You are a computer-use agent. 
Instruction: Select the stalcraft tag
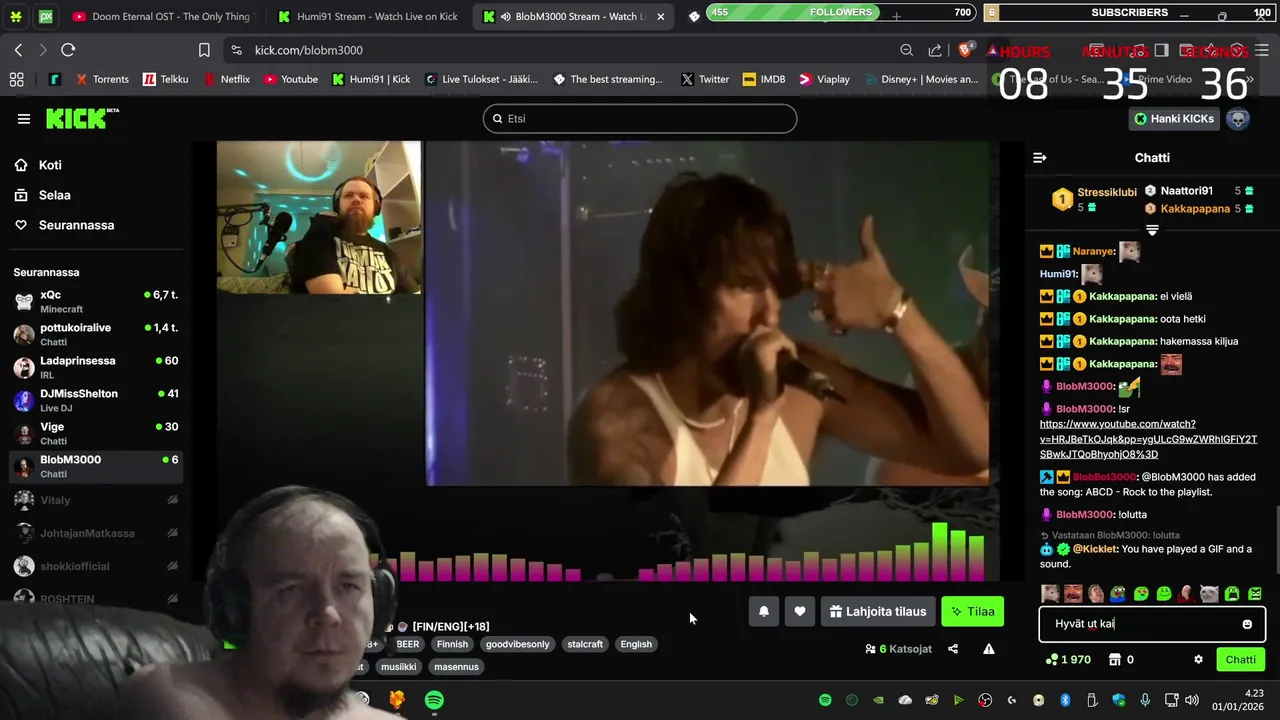[x=585, y=645]
